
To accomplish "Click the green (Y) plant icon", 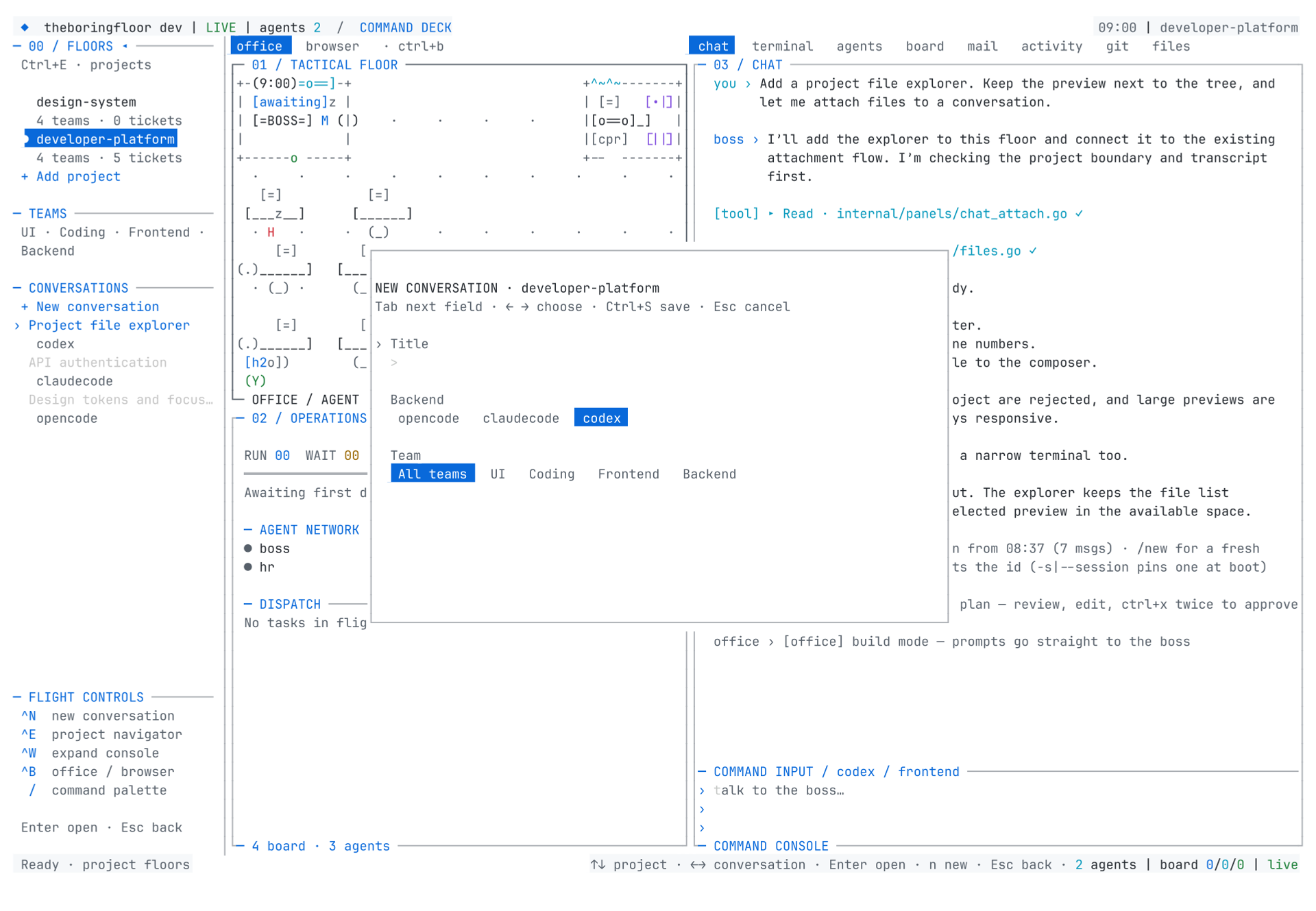I will click(255, 380).
